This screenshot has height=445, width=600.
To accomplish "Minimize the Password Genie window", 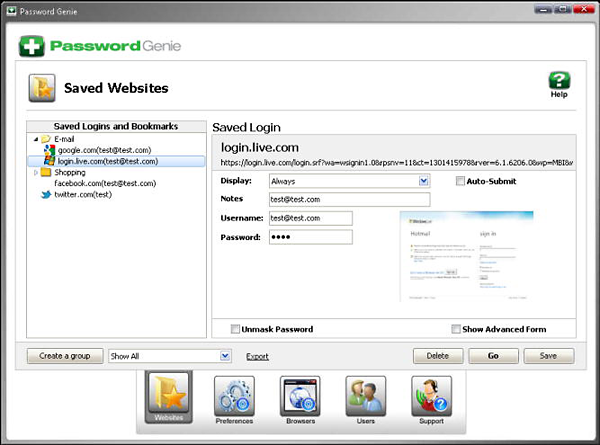I will click(543, 9).
